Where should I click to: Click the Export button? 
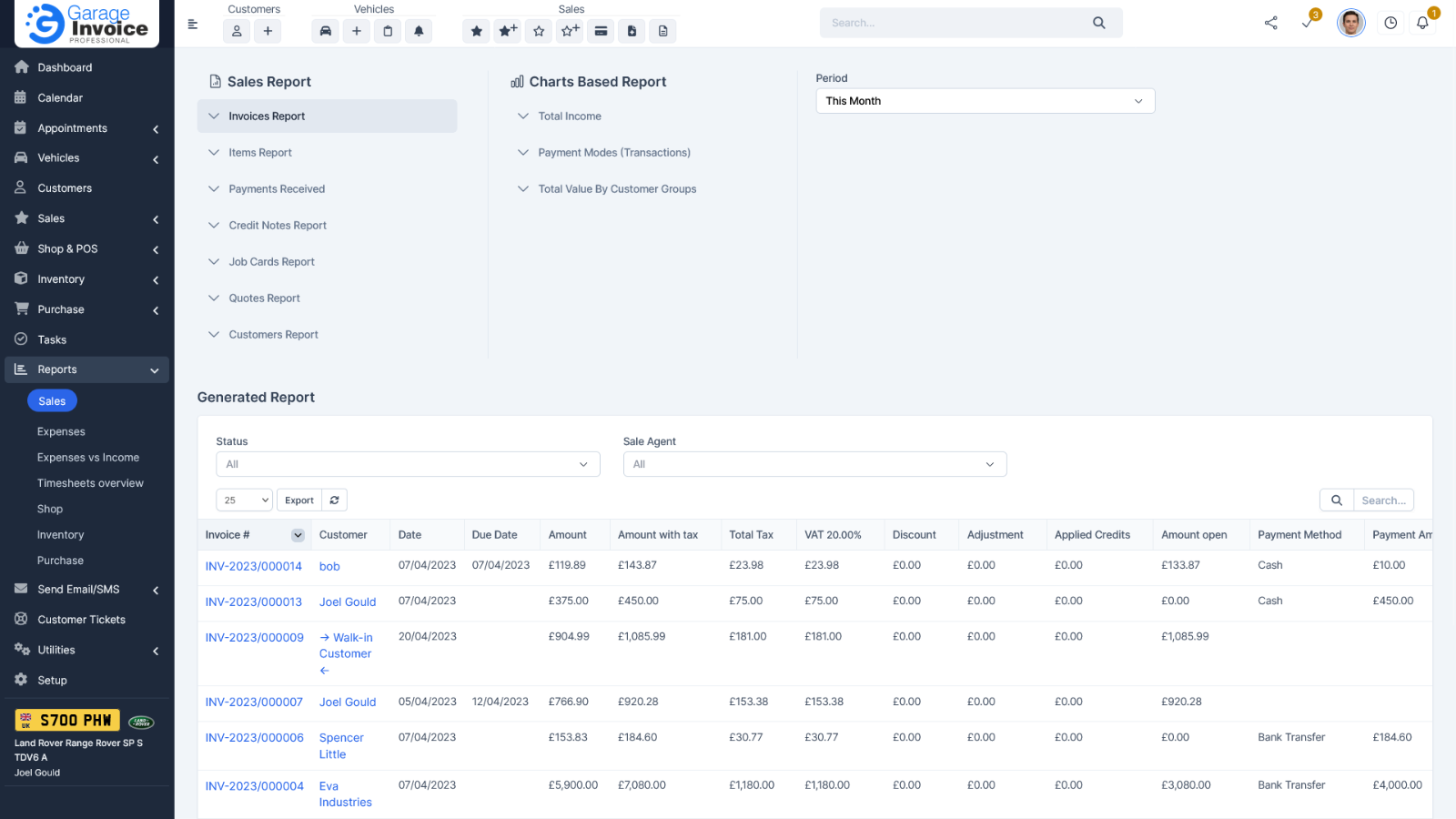click(298, 500)
